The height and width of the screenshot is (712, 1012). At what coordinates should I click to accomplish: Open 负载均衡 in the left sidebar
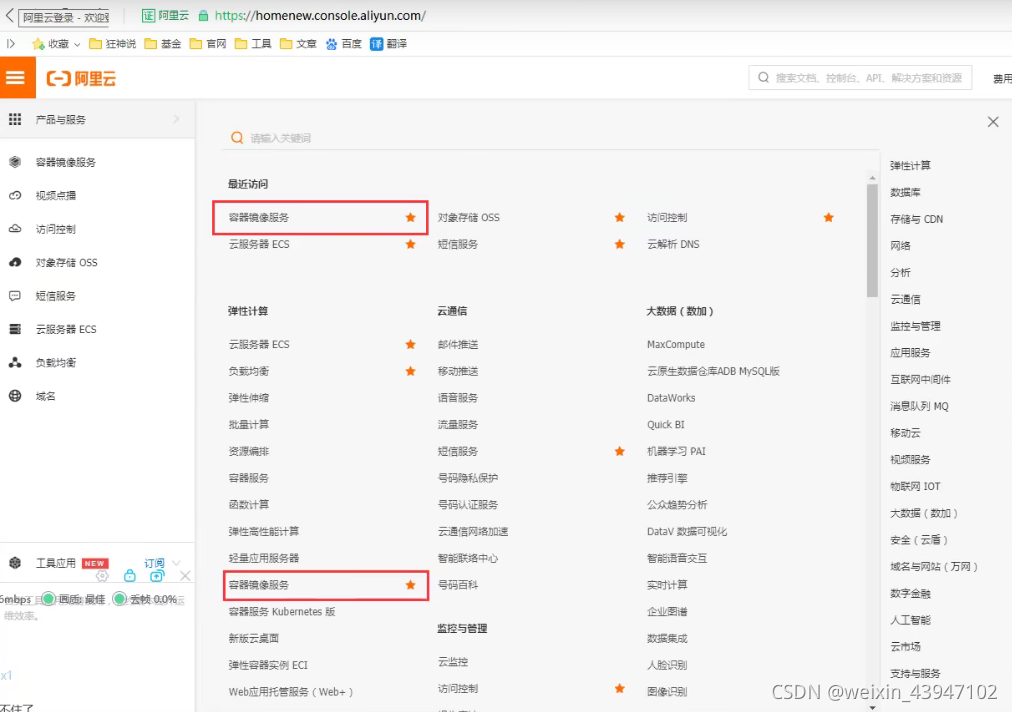click(x=56, y=363)
